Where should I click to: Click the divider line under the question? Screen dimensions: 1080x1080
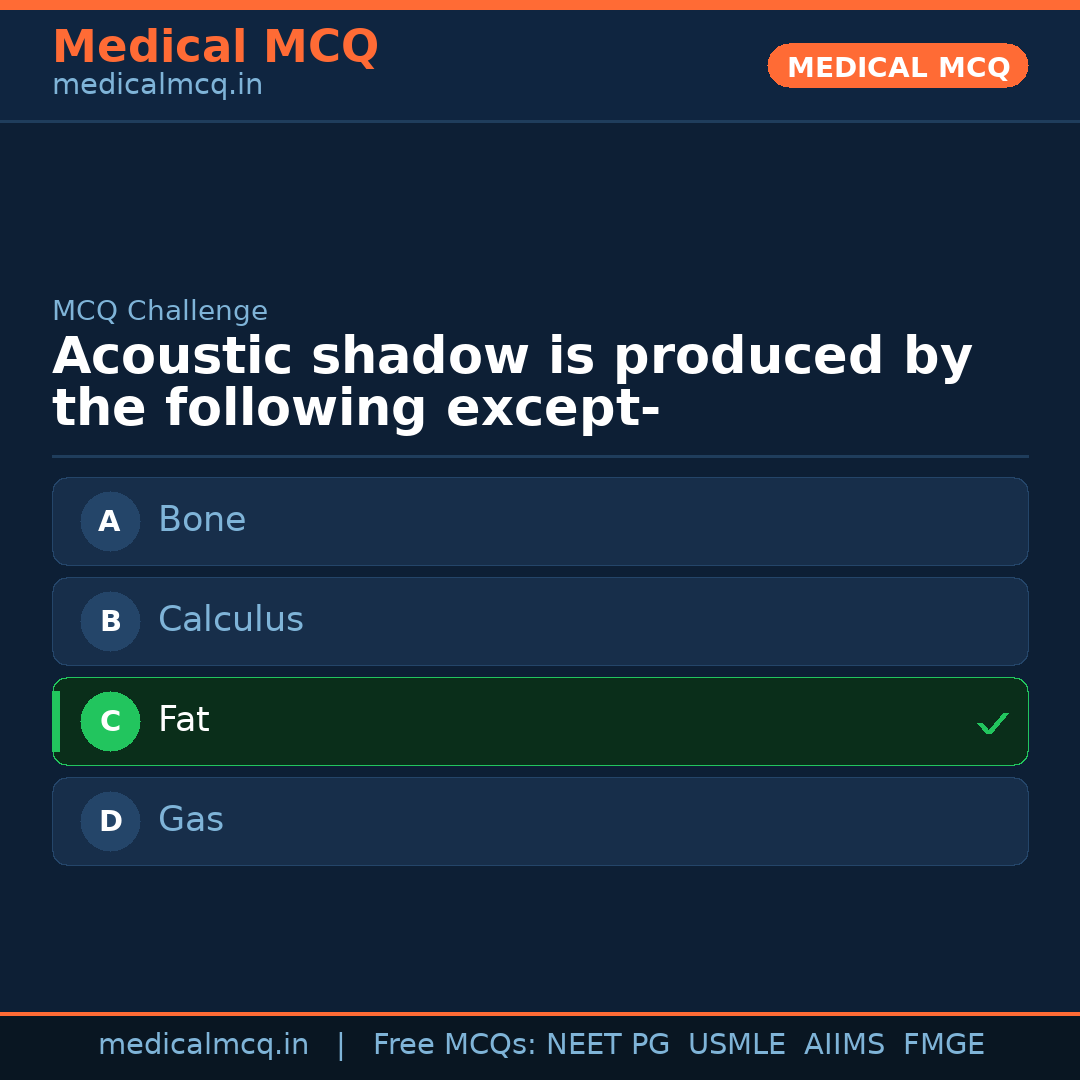point(540,457)
